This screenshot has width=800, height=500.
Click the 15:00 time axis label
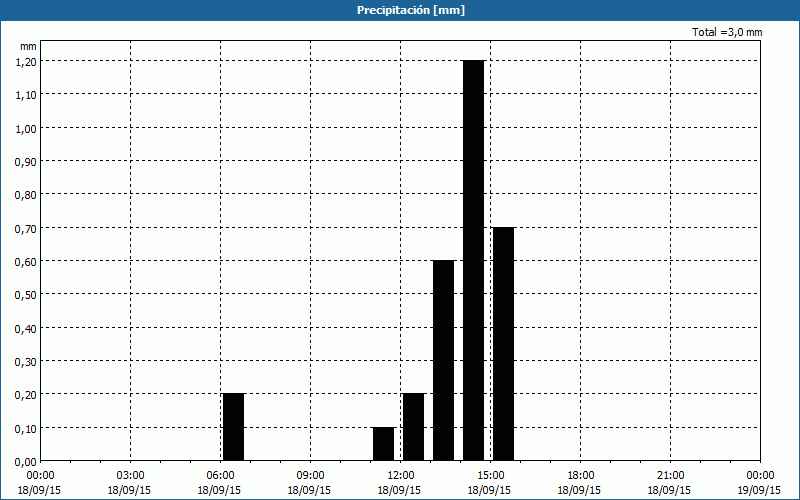[x=490, y=476]
